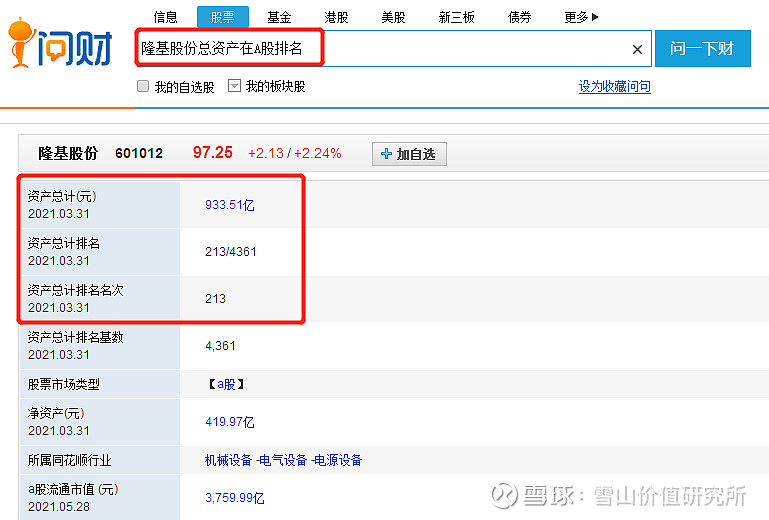This screenshot has height=520, width=769.
Task: Select the 股票 tab
Action: pos(223,17)
